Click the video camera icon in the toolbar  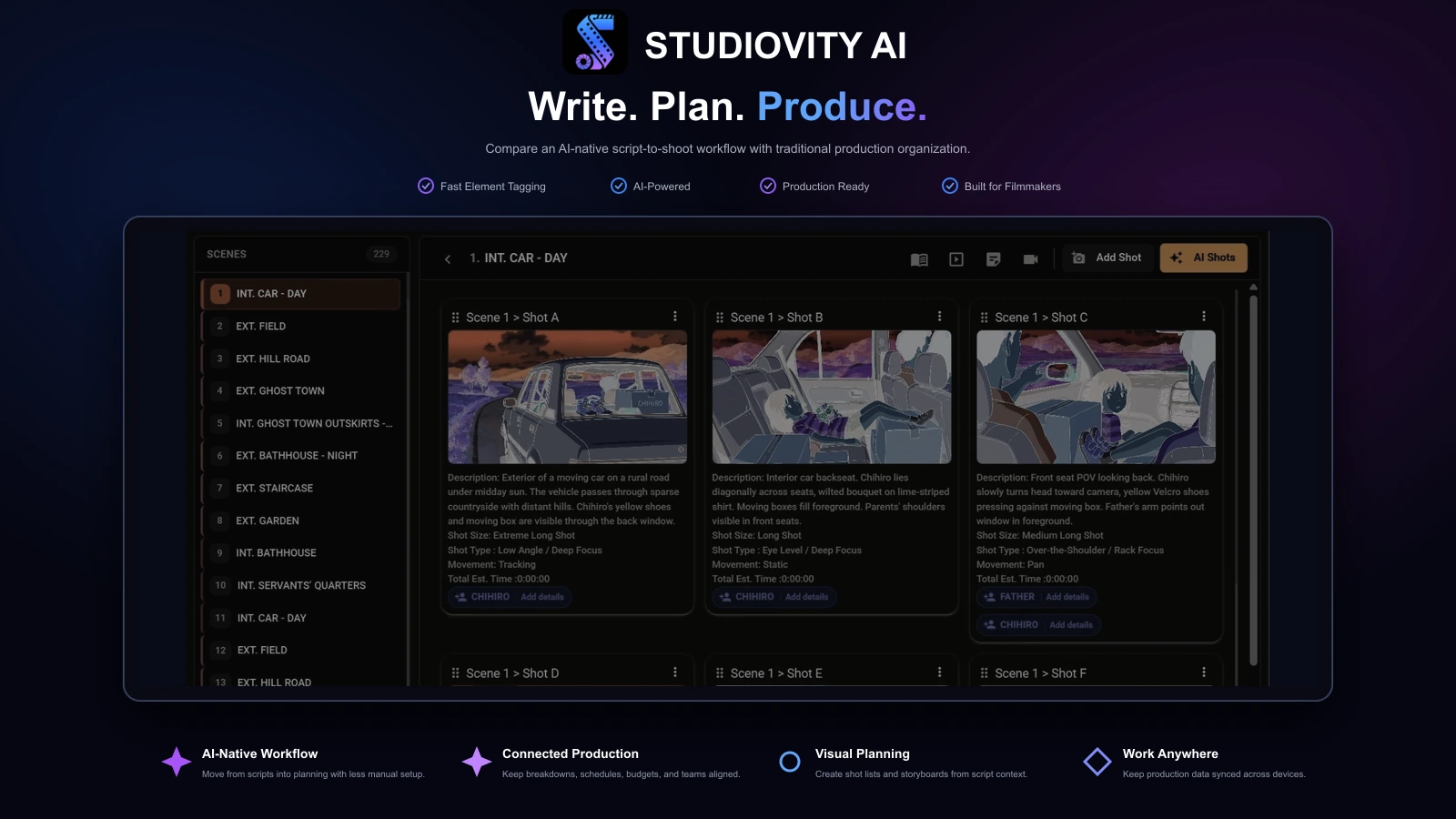[1030, 259]
